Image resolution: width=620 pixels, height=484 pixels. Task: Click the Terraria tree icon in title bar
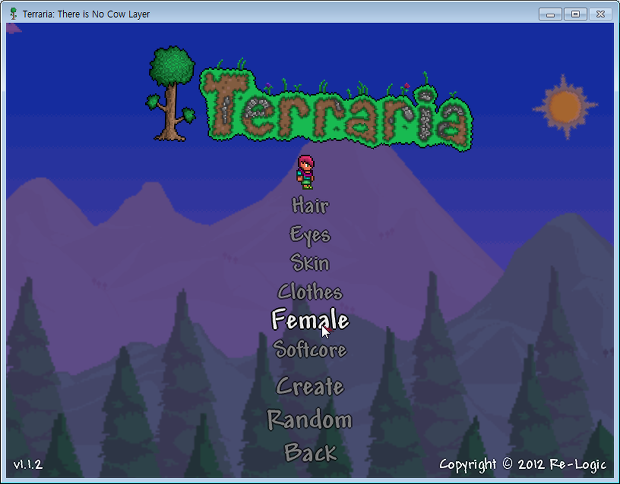tap(13, 14)
